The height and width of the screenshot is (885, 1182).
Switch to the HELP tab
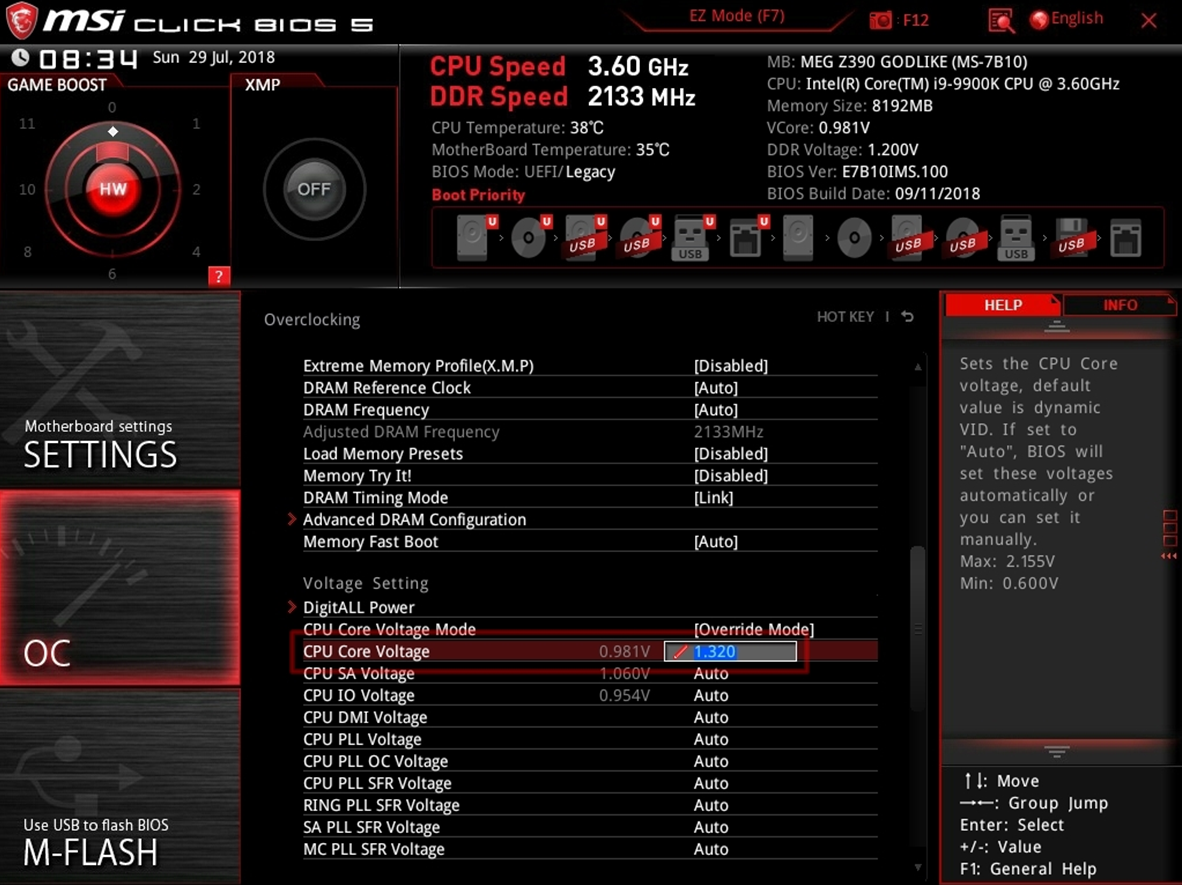tap(1003, 305)
